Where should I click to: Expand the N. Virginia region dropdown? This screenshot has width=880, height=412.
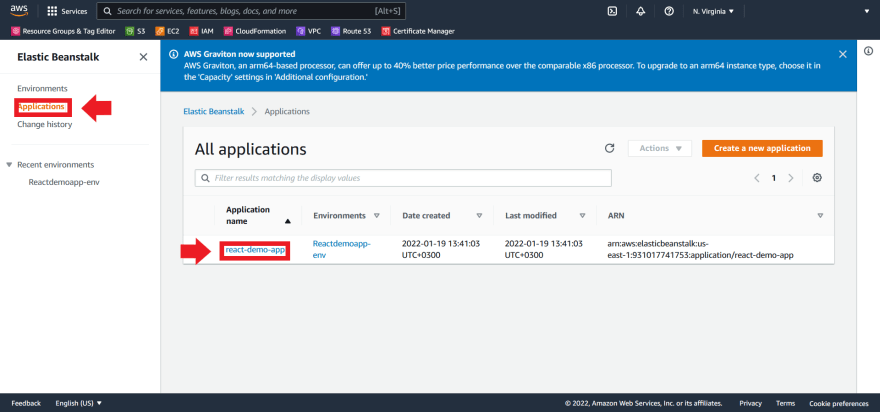pos(713,11)
